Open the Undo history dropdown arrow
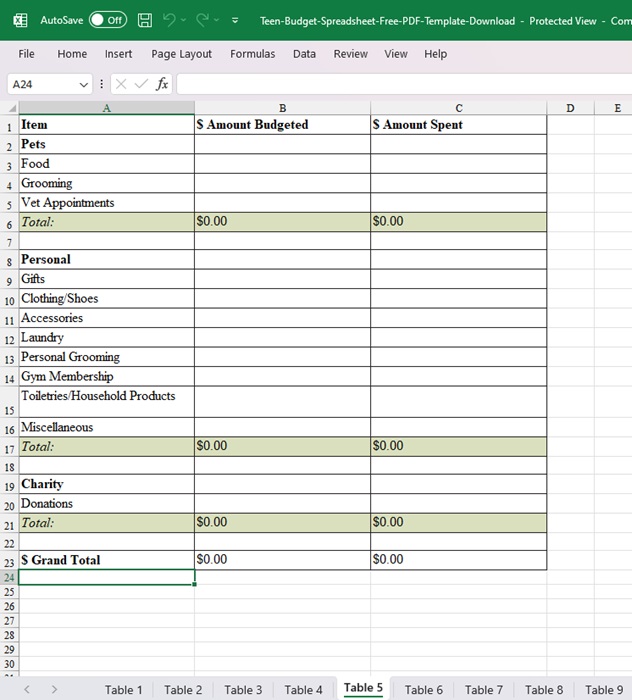 pyautogui.click(x=183, y=20)
